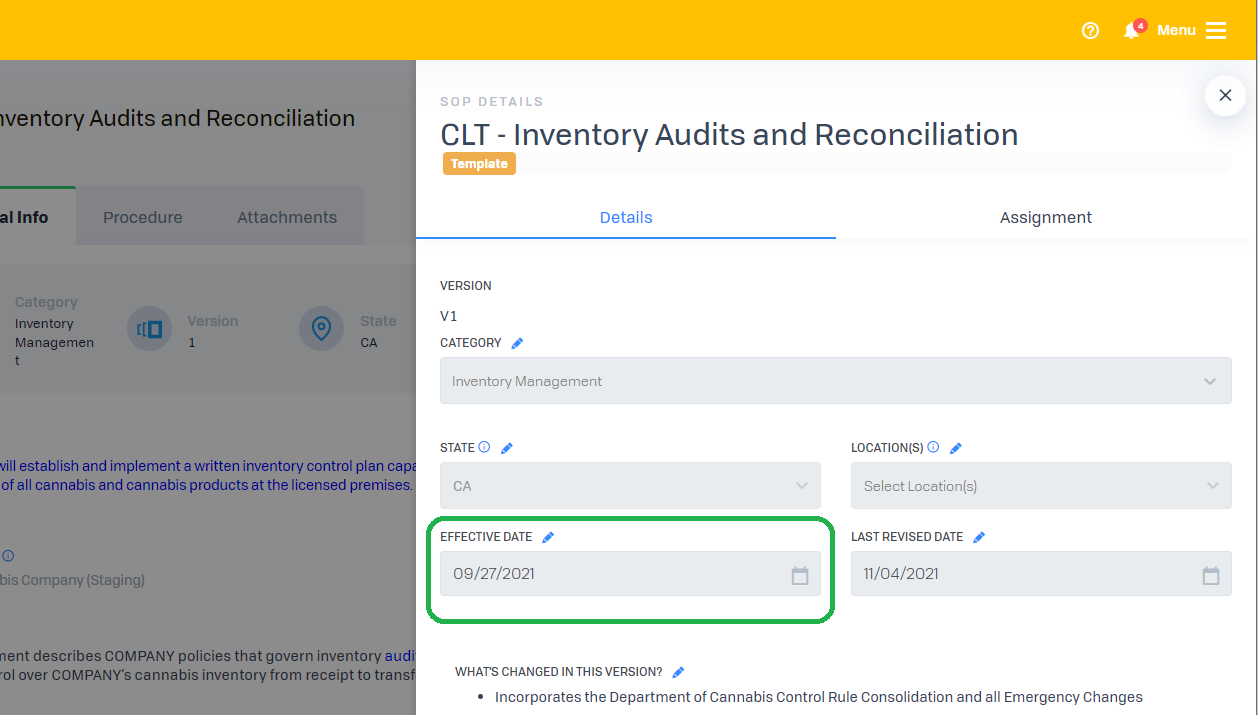The width and height of the screenshot is (1258, 715).
Task: Edit What's Changed in This Version
Action: coord(678,672)
